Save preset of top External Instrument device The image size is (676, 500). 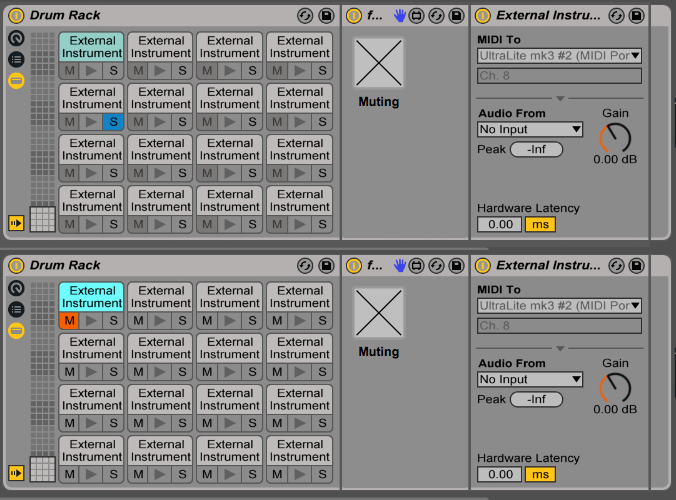tap(636, 16)
